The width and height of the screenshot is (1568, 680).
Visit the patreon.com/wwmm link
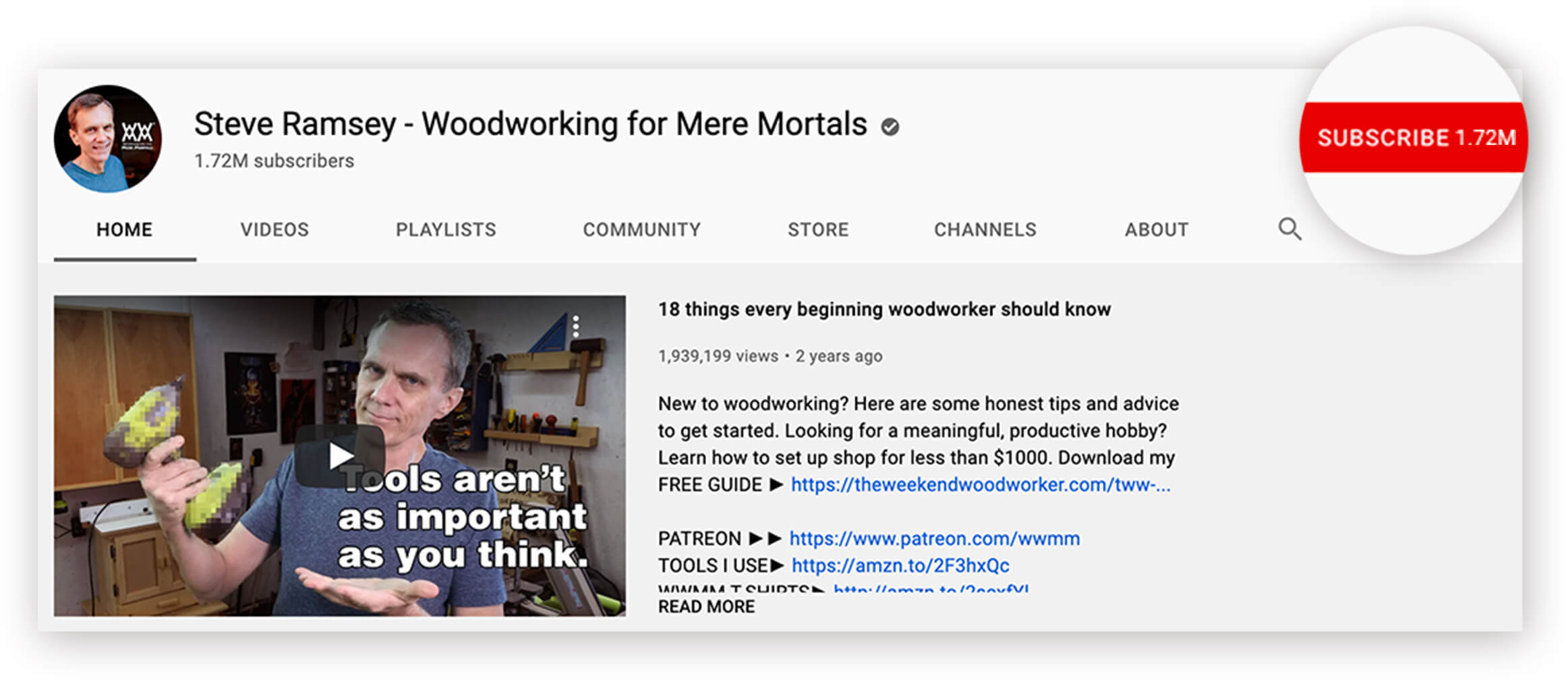[935, 538]
